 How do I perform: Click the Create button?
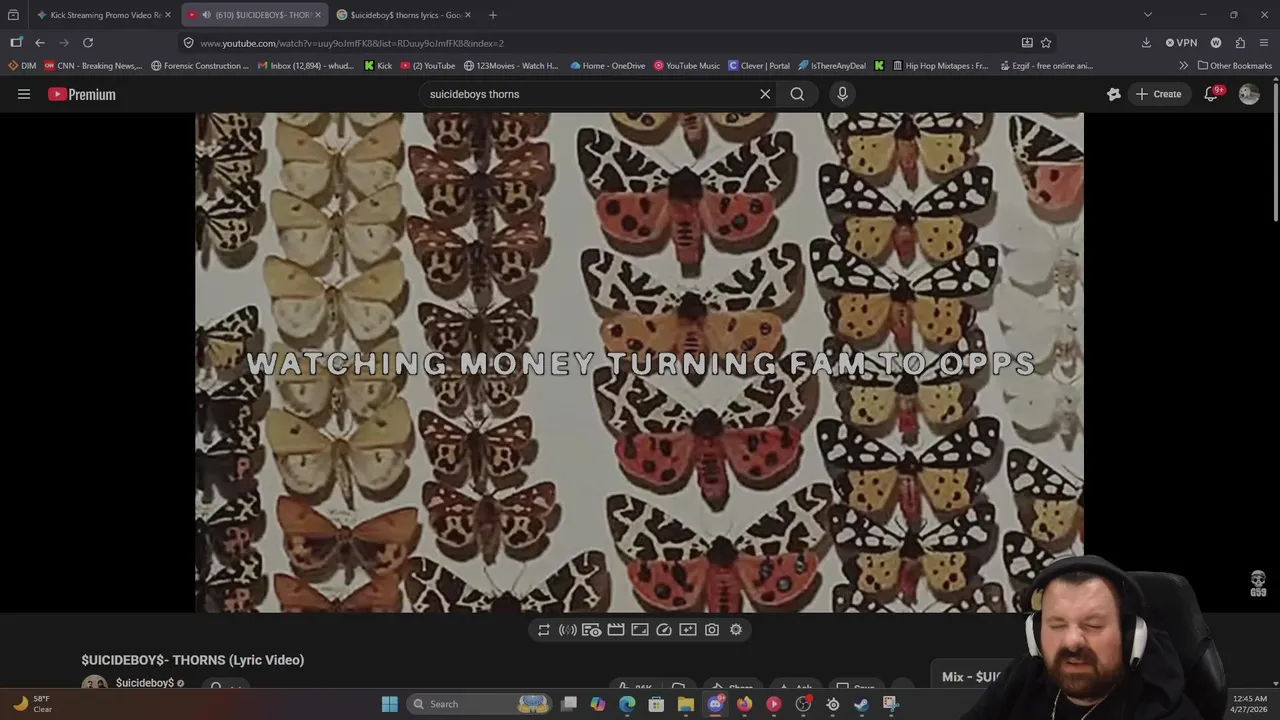pyautogui.click(x=1158, y=94)
